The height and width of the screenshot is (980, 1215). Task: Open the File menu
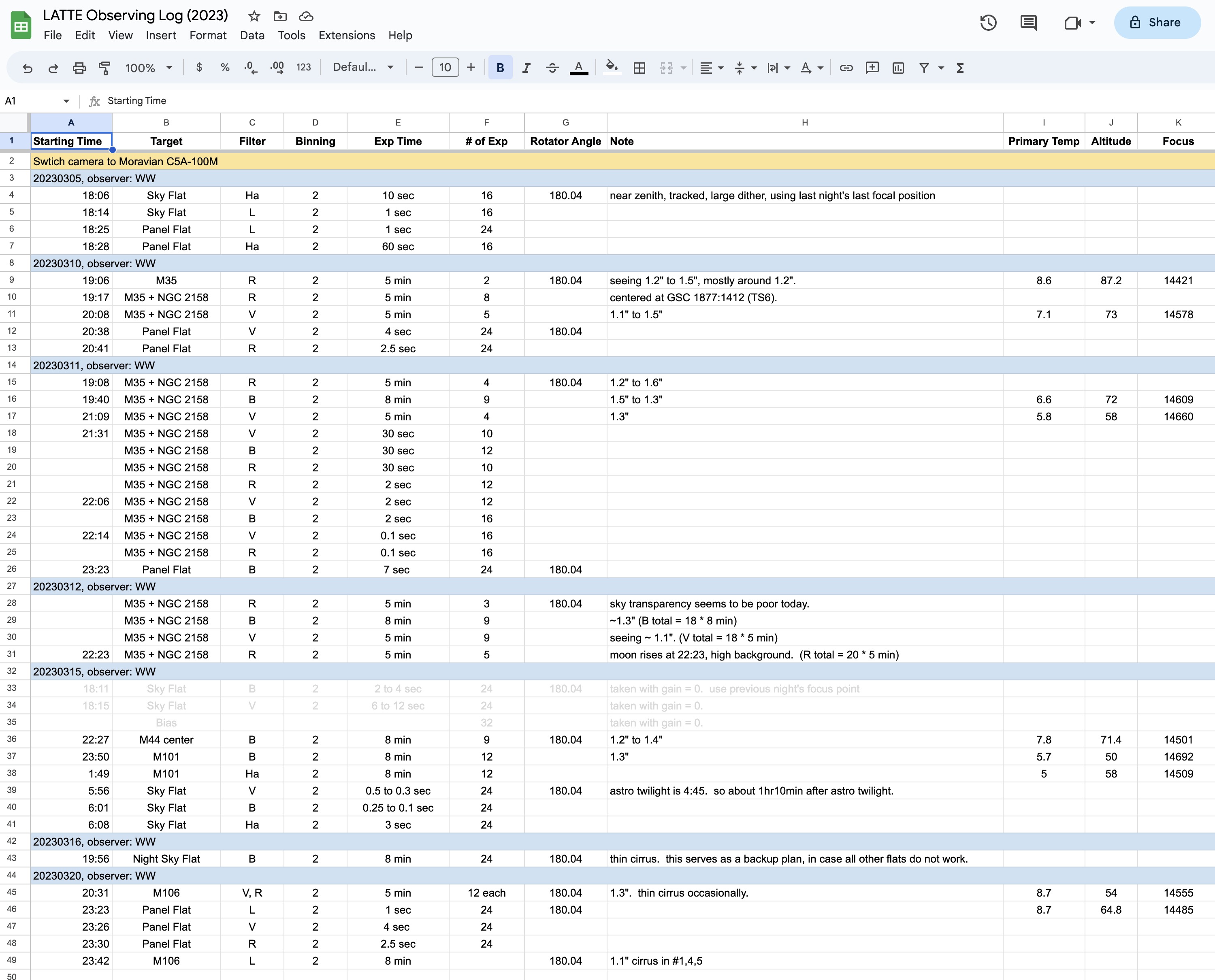[53, 35]
